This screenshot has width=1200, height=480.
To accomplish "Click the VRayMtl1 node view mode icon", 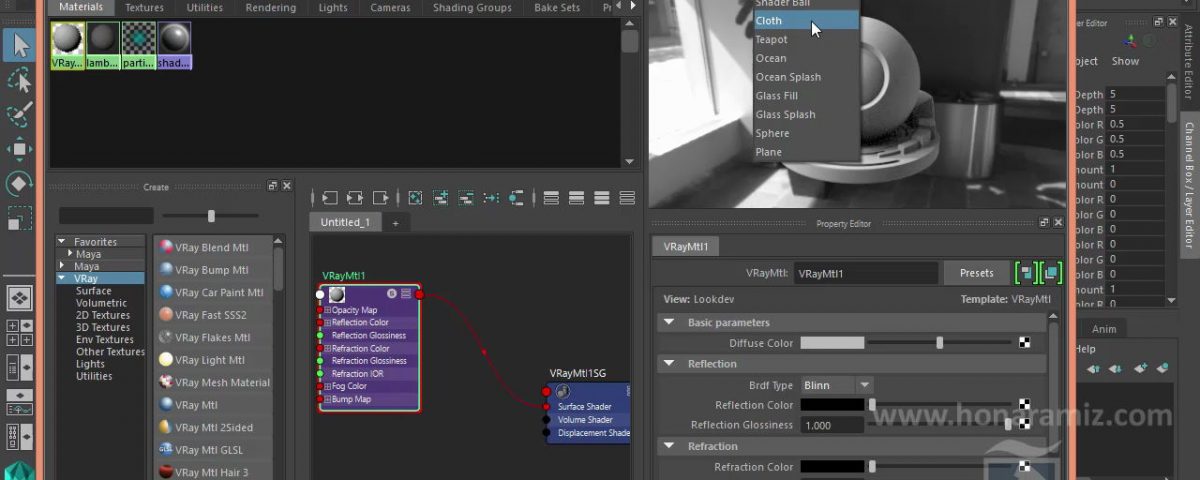I will [406, 294].
